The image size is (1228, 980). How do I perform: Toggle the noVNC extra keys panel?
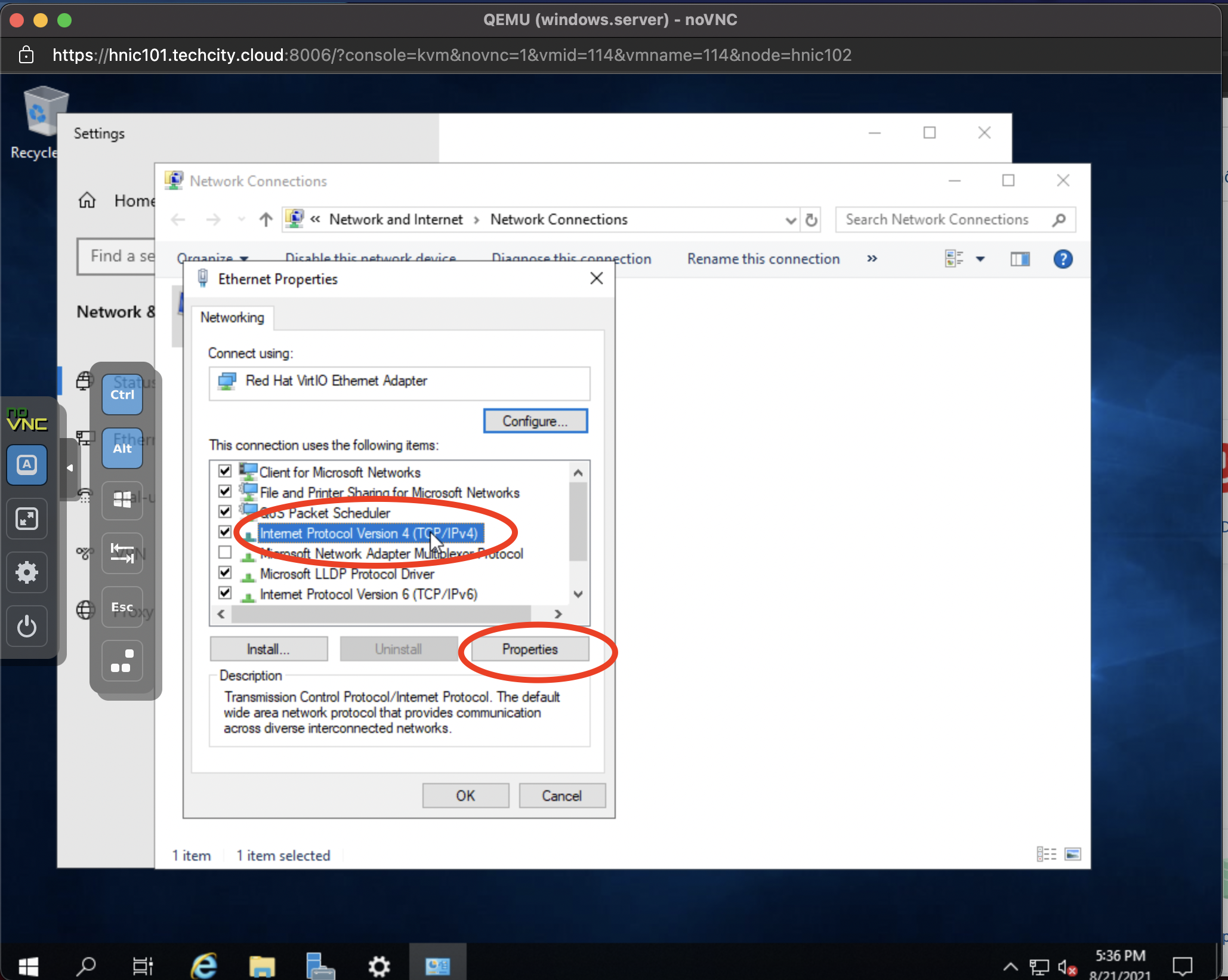click(x=27, y=465)
